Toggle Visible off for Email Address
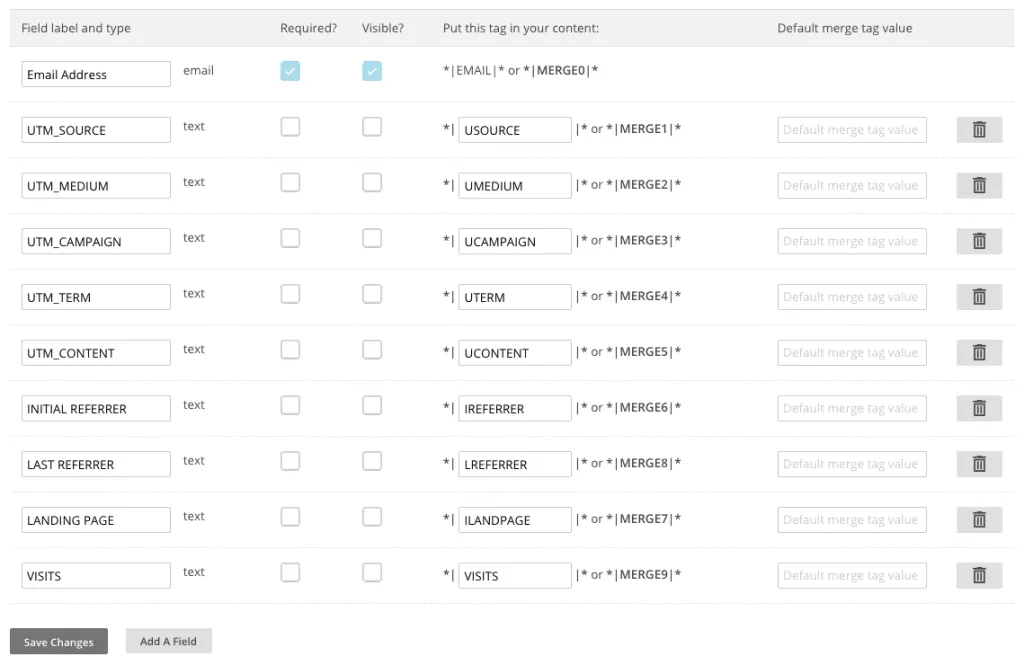Screen dimensions: 1024x665 point(371,70)
